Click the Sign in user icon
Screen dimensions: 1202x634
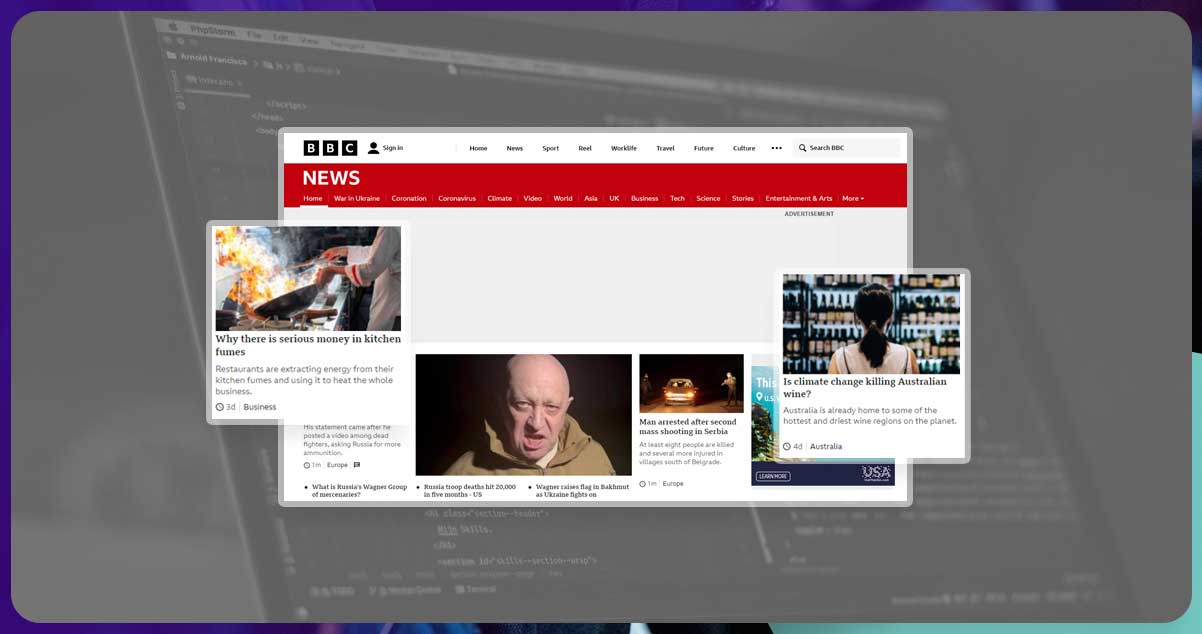pos(373,148)
